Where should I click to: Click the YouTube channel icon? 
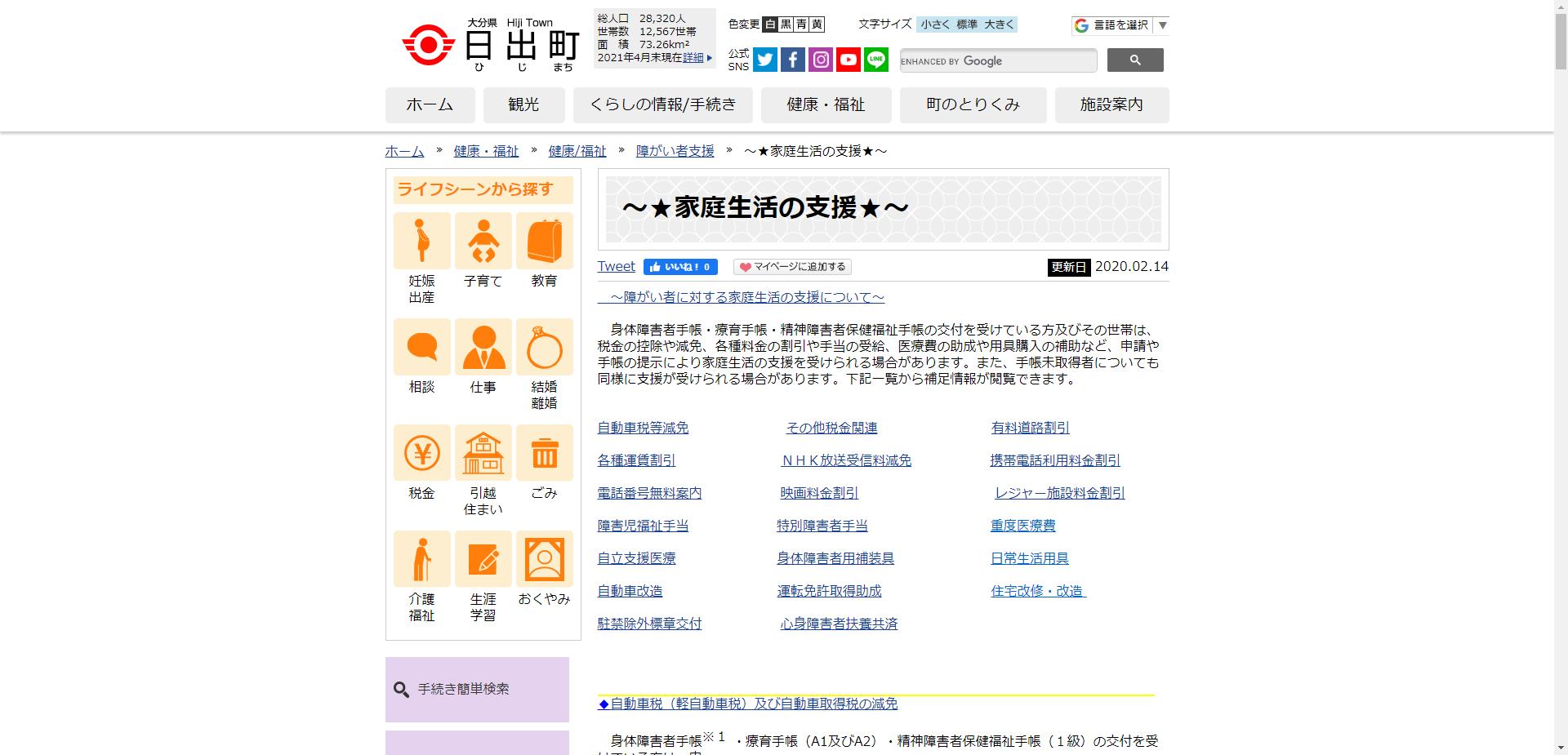point(848,60)
